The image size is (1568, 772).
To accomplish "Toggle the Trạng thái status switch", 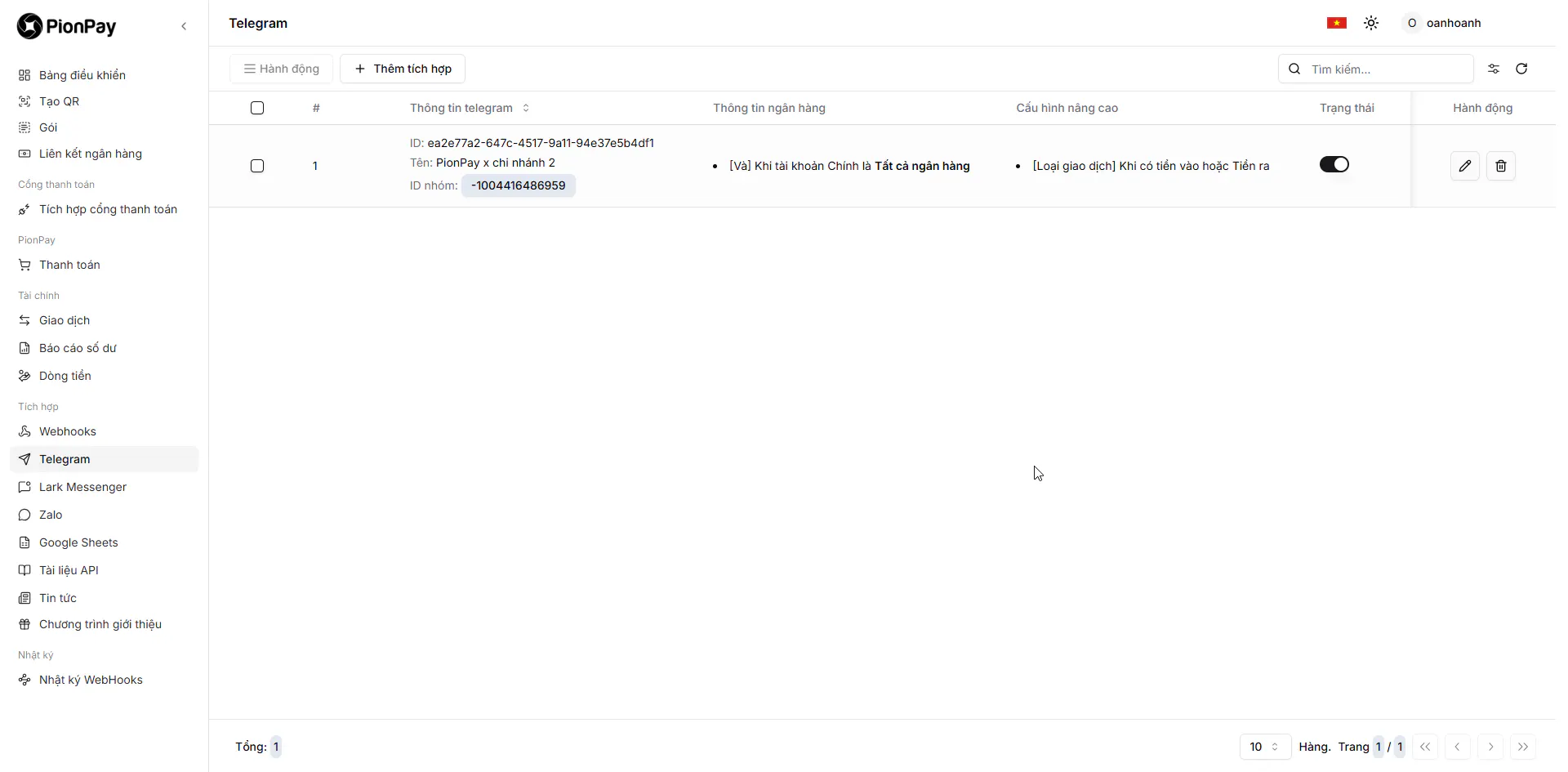I will coord(1334,164).
